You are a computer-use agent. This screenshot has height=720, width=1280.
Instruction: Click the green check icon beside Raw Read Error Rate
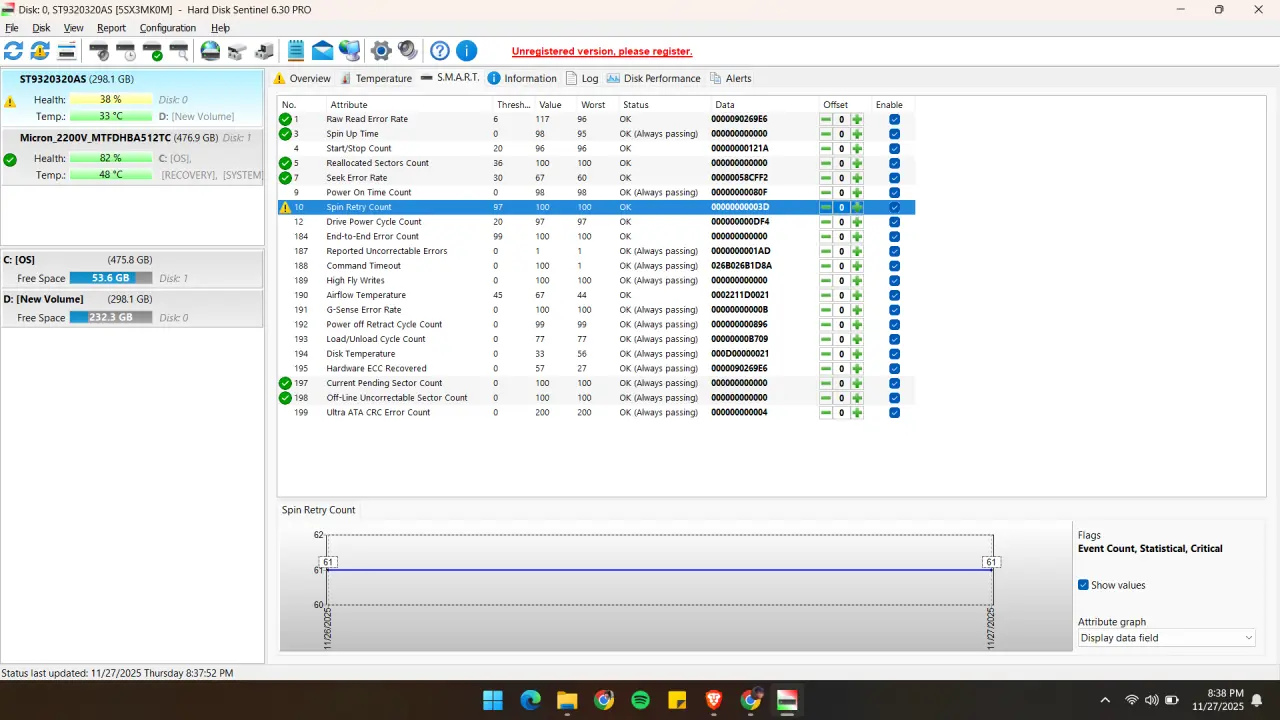click(x=285, y=119)
